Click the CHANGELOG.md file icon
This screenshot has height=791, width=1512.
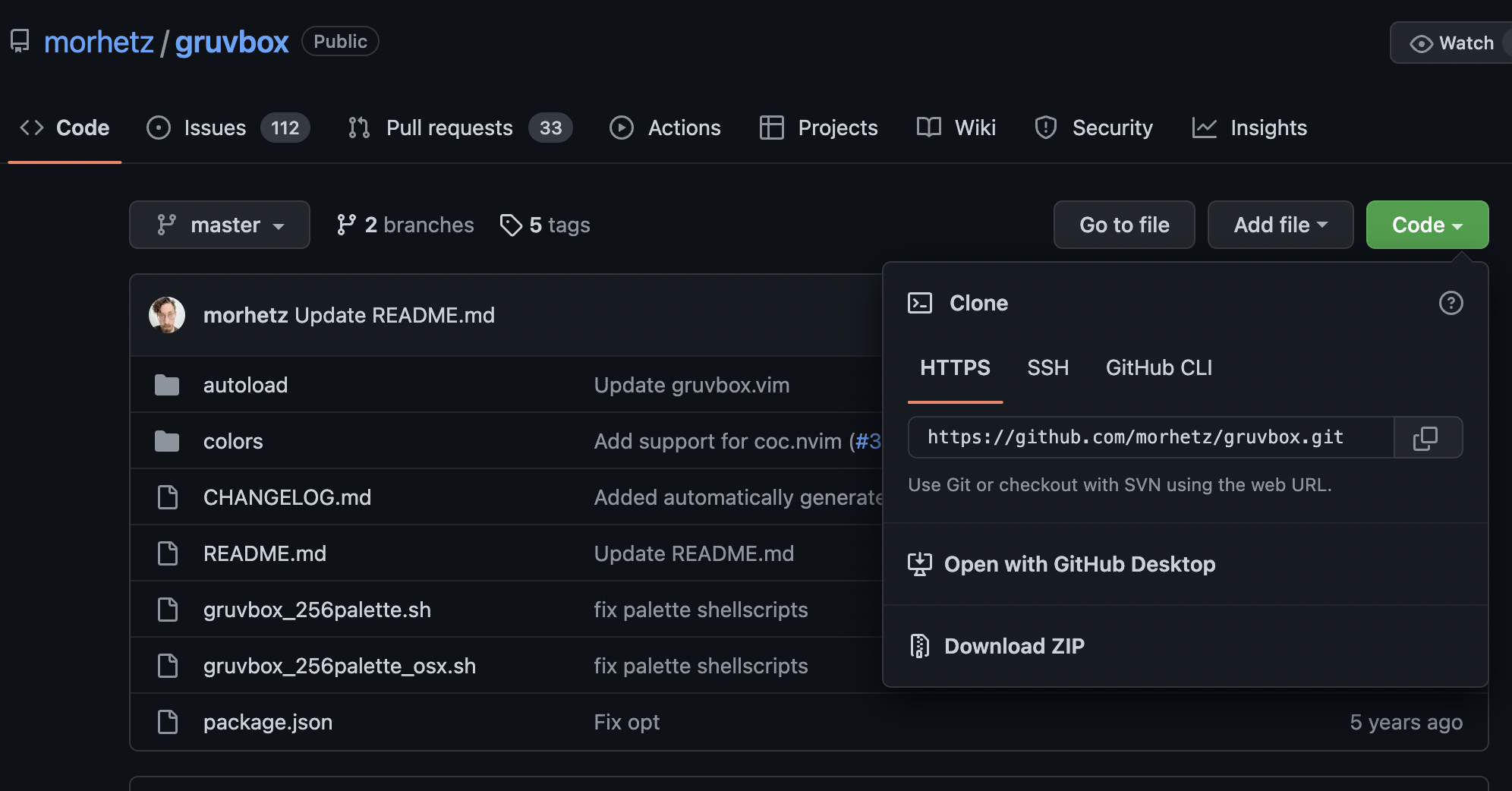[167, 497]
